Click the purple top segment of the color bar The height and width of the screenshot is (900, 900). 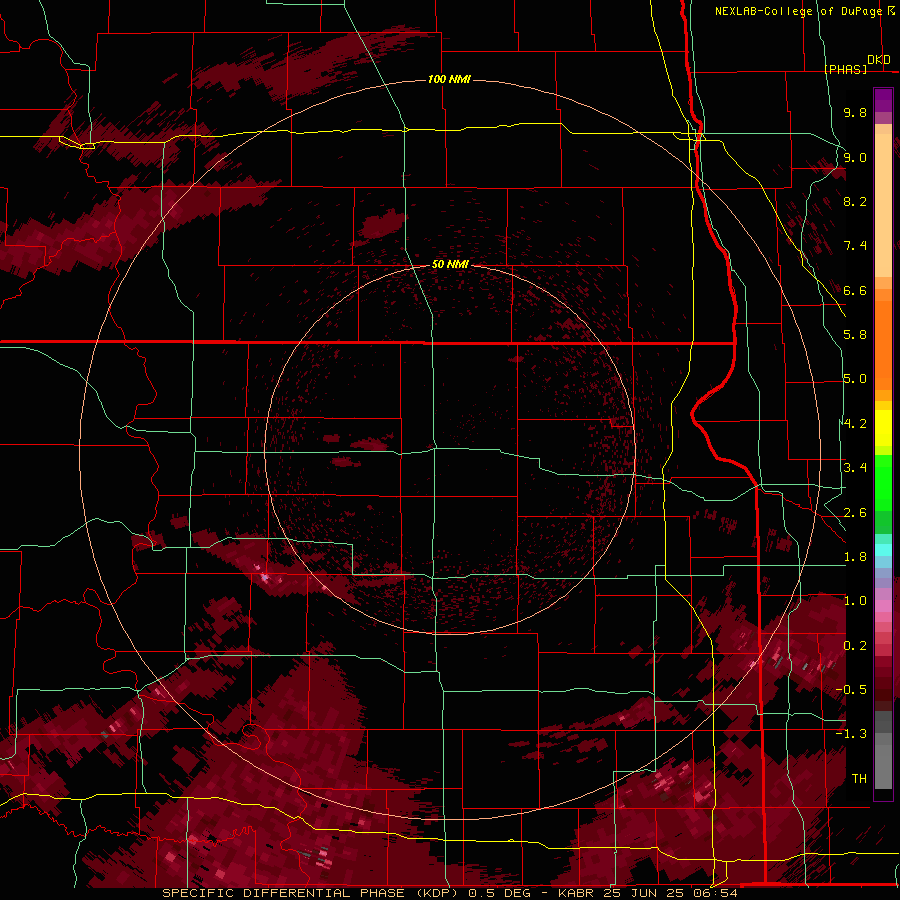pos(883,100)
